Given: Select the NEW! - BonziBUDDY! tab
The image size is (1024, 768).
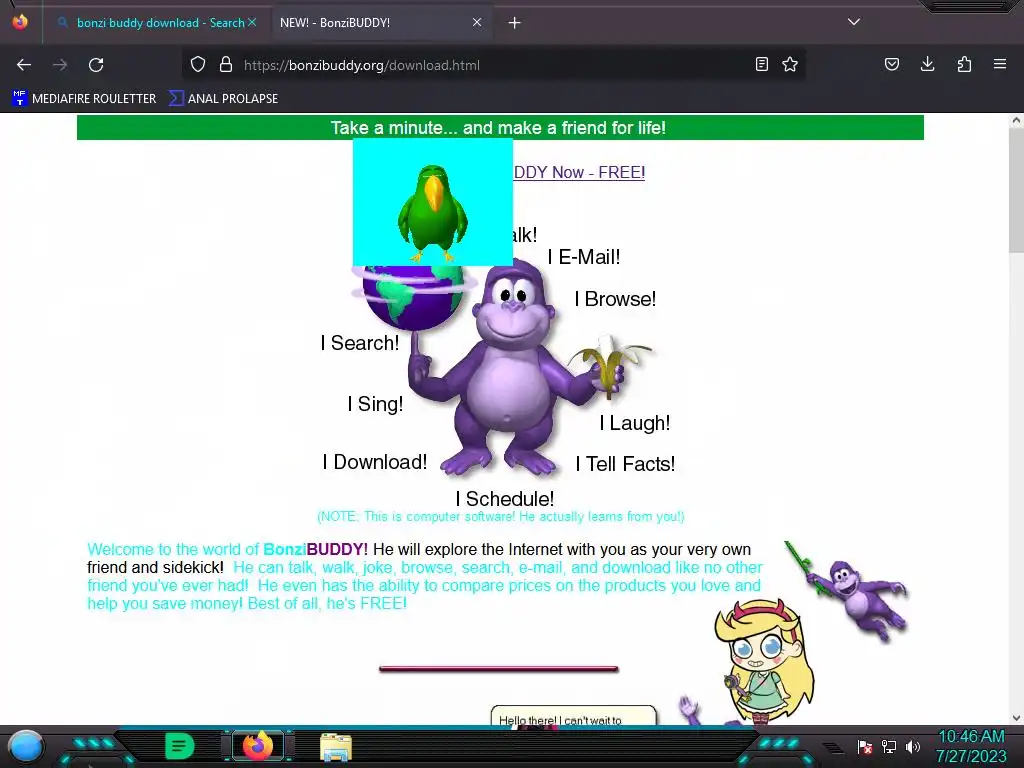Looking at the screenshot, I should [381, 23].
